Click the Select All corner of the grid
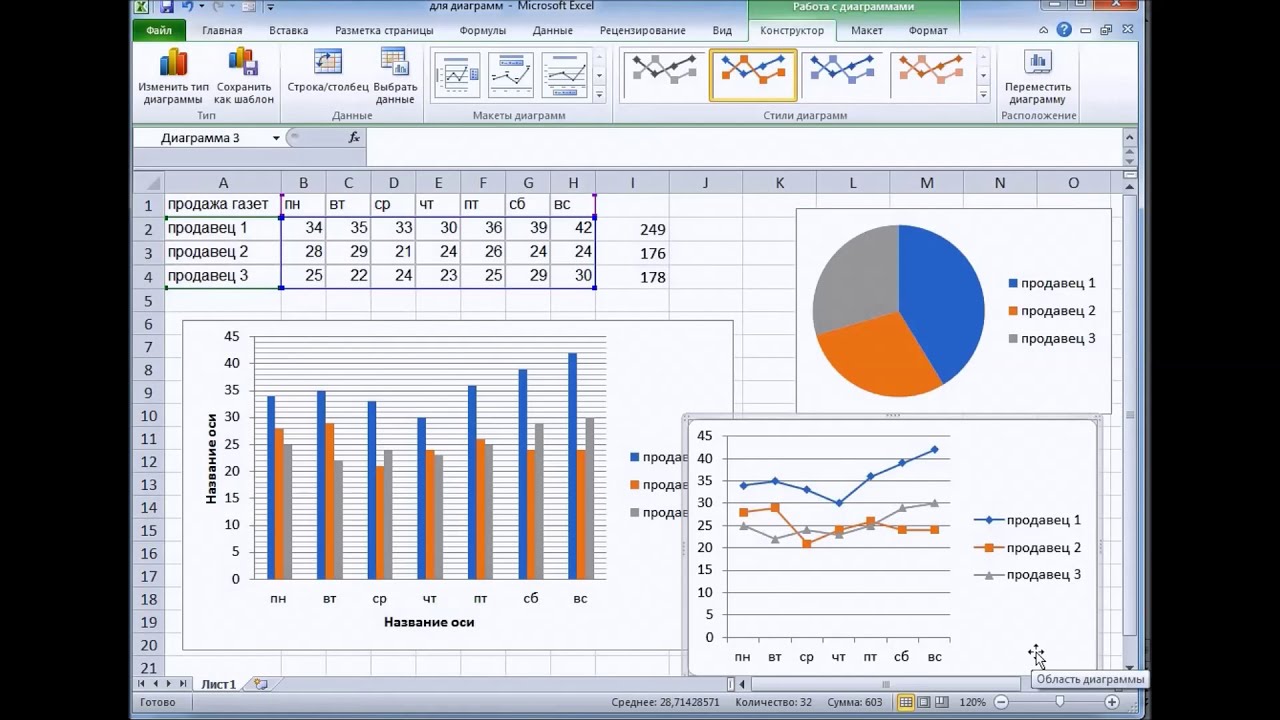The width and height of the screenshot is (1280, 720). click(x=148, y=183)
